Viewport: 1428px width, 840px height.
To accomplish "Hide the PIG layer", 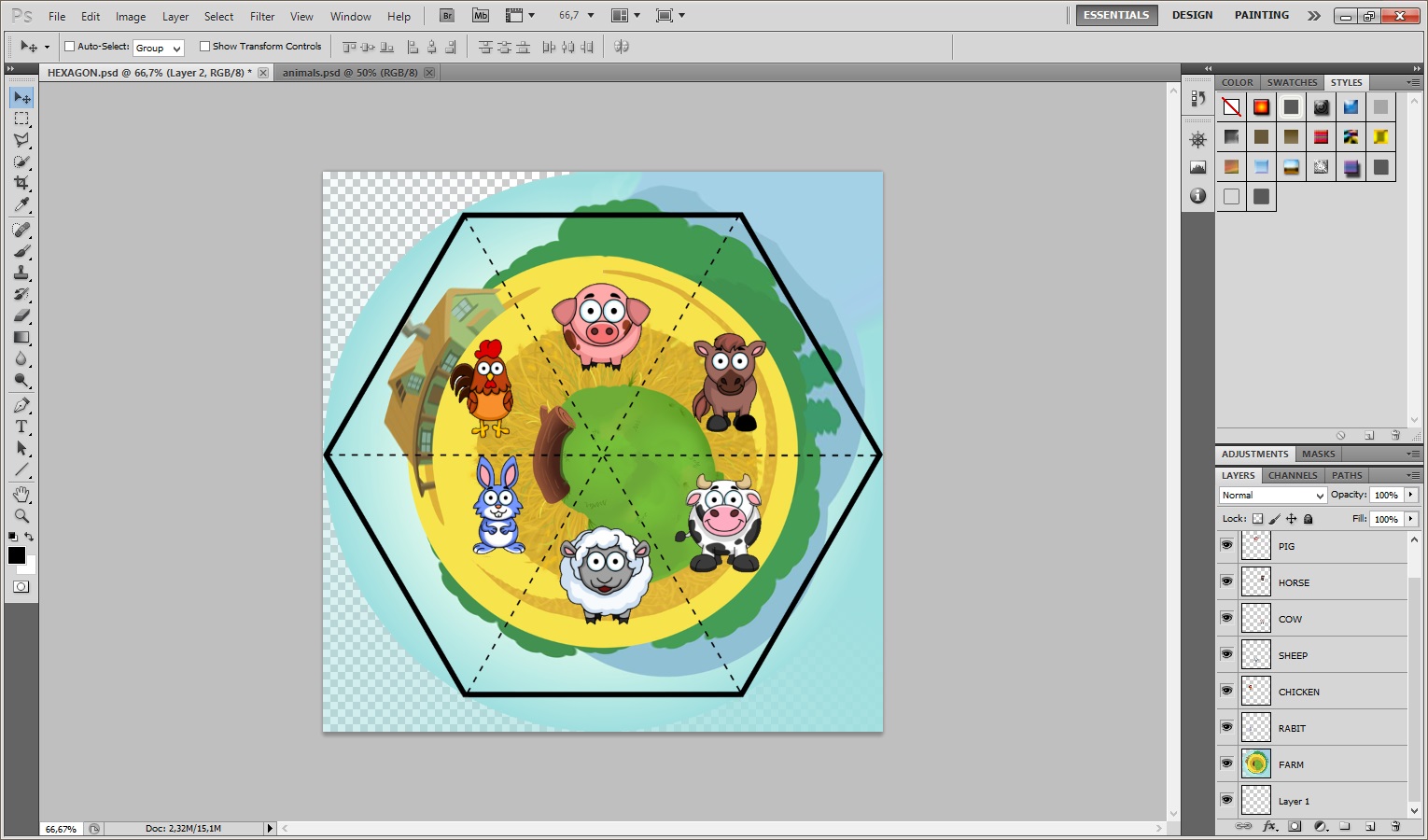I will tap(1226, 545).
